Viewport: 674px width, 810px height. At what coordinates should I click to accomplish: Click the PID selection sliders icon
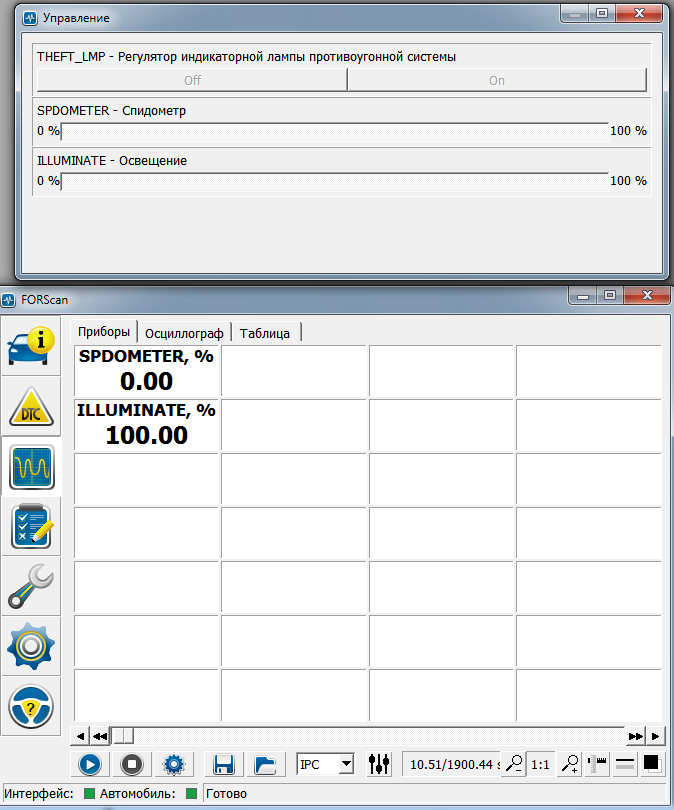(x=380, y=764)
